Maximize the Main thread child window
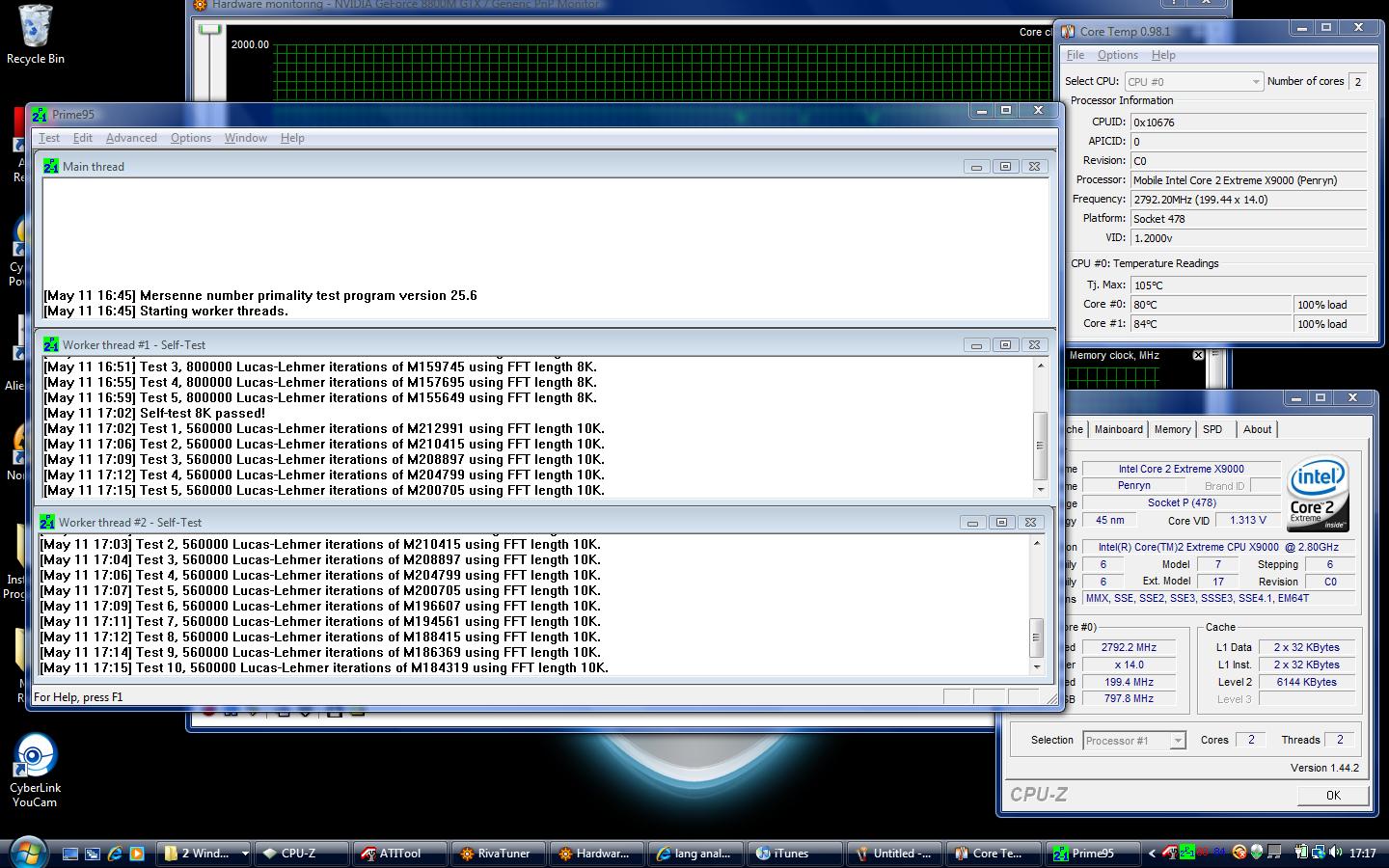The image size is (1389, 868). 1005,167
